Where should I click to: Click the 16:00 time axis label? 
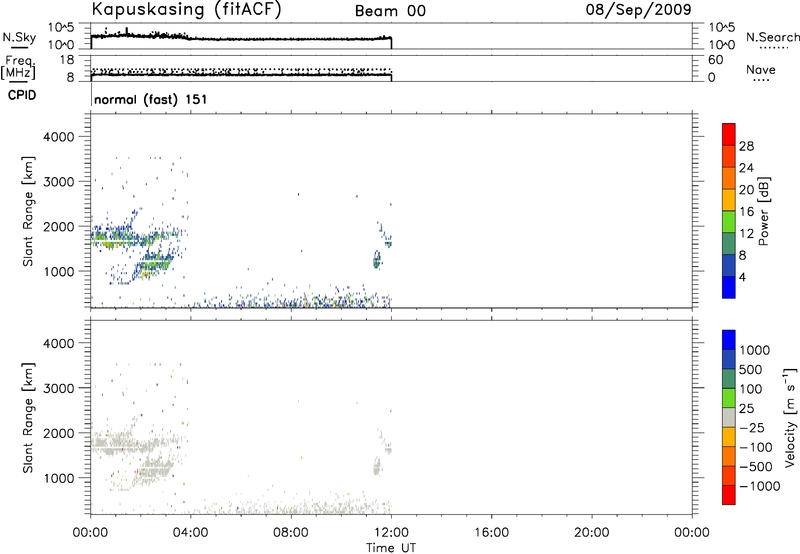coord(491,533)
